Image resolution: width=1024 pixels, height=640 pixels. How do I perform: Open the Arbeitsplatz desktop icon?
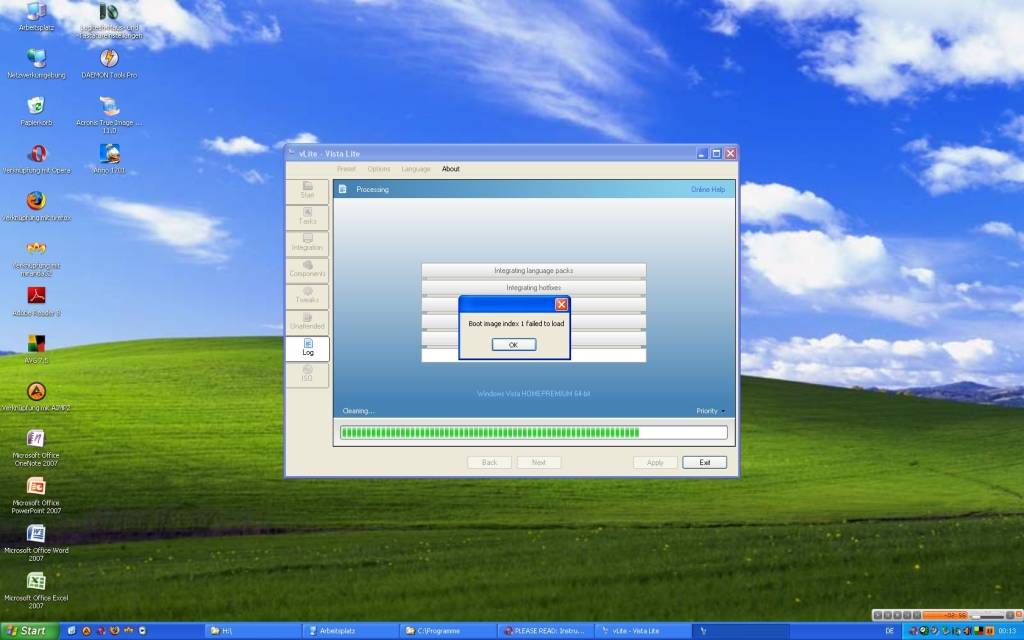(x=36, y=17)
